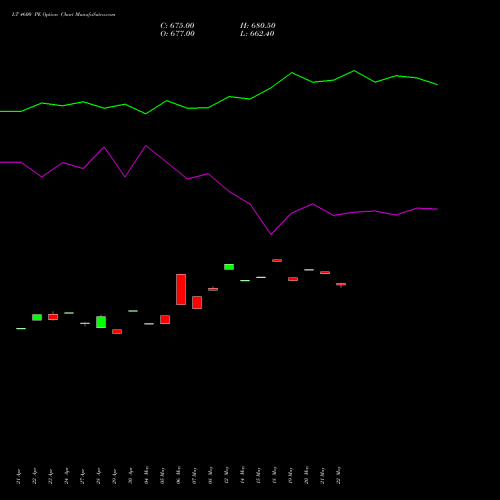This screenshot has height=500, width=500.
Task: Click the close price value C: 675.00
Action: pyautogui.click(x=177, y=26)
